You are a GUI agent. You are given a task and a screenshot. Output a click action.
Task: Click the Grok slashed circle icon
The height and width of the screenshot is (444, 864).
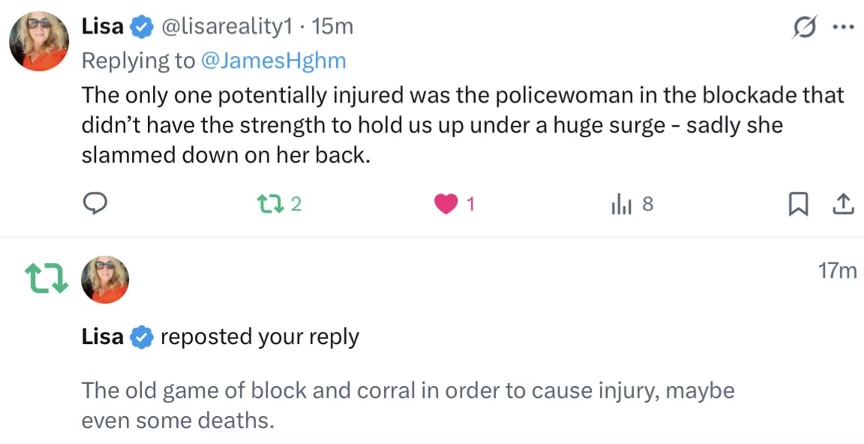pos(804,28)
